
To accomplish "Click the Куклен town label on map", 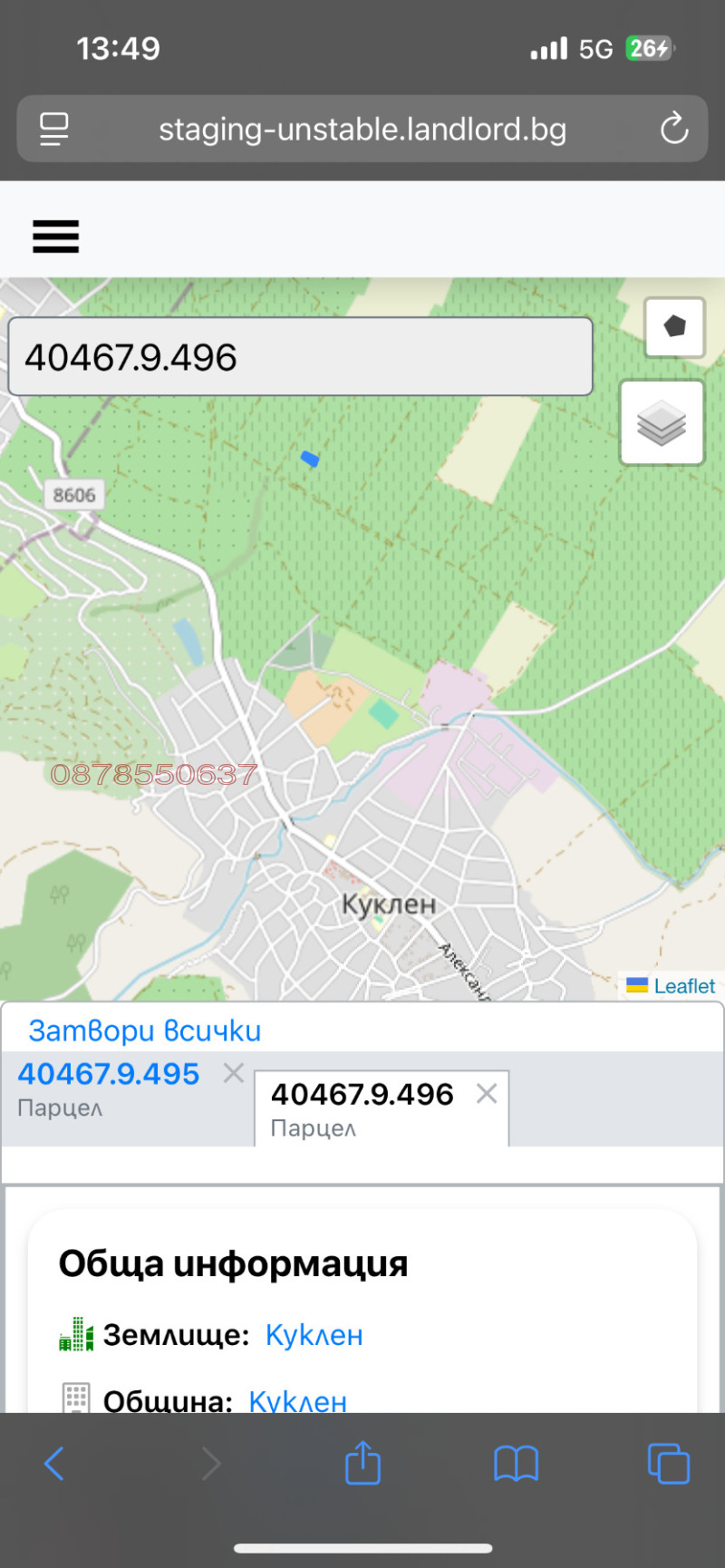I will (389, 905).
